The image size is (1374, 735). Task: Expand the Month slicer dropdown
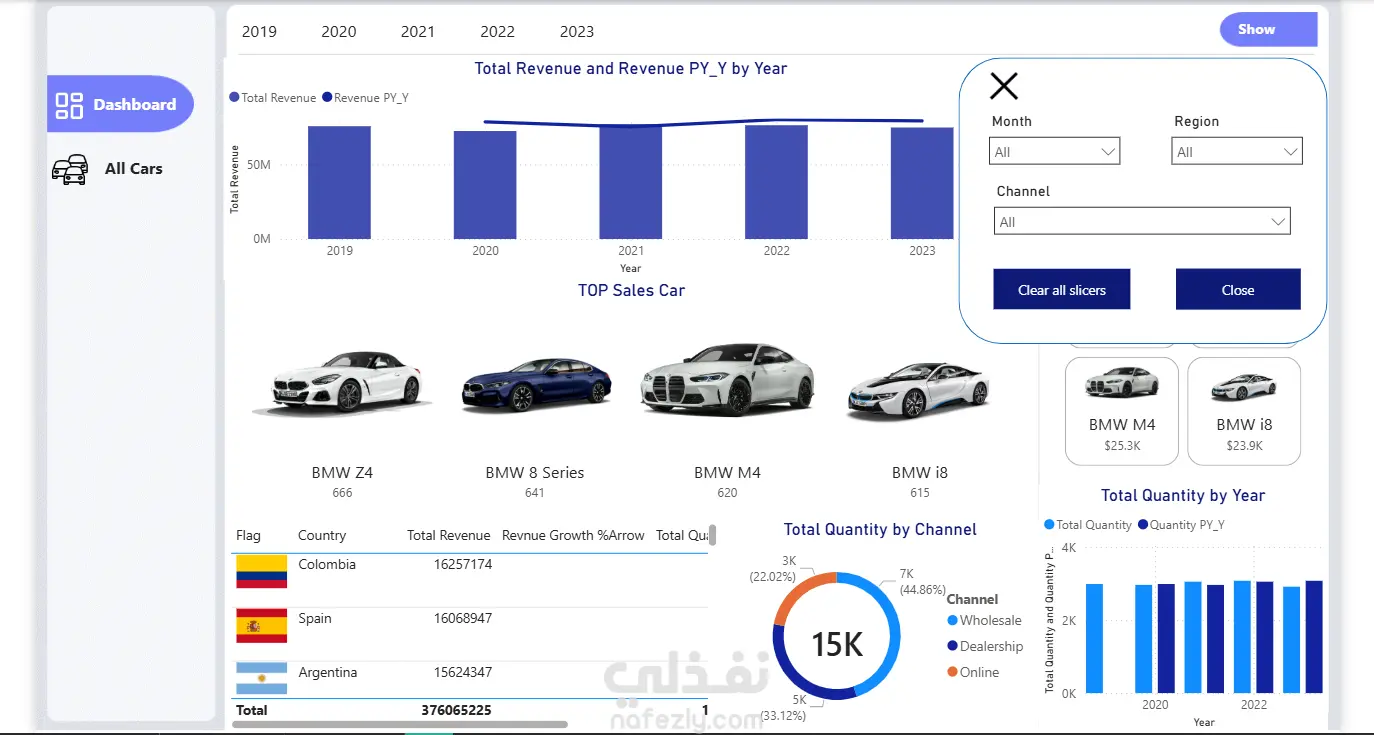click(x=1055, y=151)
